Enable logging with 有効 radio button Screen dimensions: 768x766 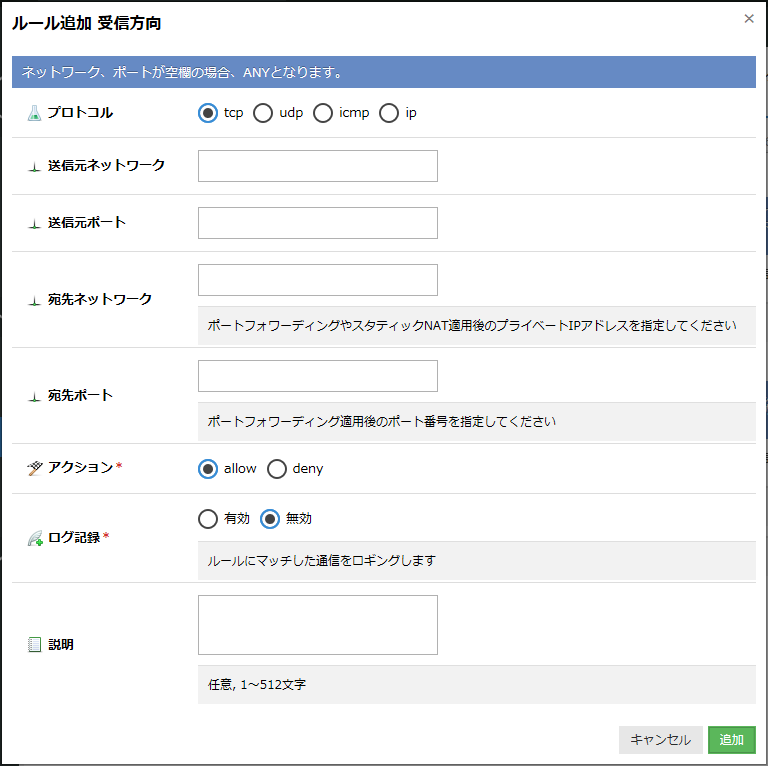point(208,518)
